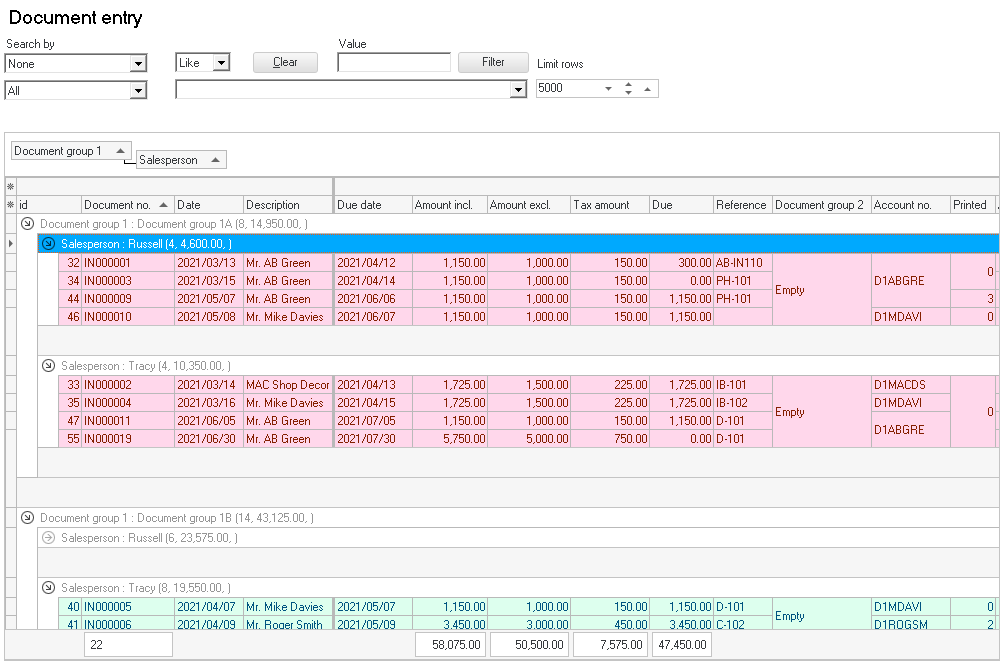Viewport: 1004px width, 662px height.
Task: Open the wide empty combo box dropdown
Action: (517, 90)
